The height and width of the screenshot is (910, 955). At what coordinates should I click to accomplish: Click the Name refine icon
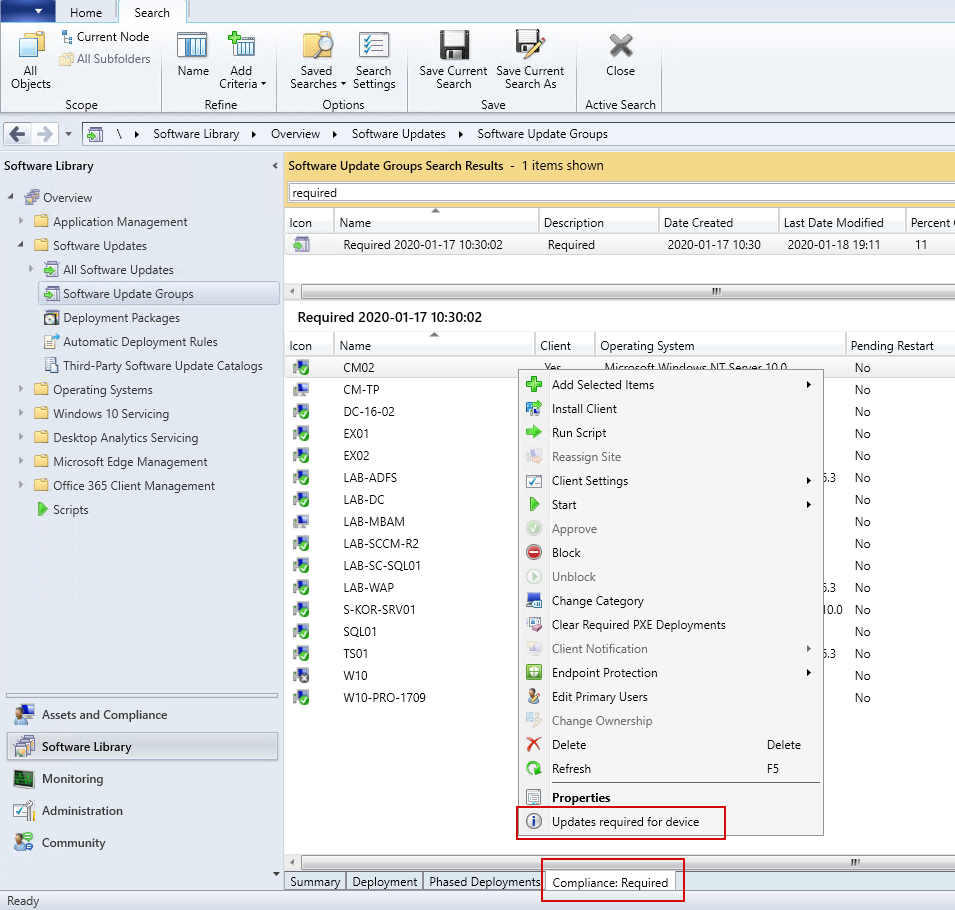point(193,55)
